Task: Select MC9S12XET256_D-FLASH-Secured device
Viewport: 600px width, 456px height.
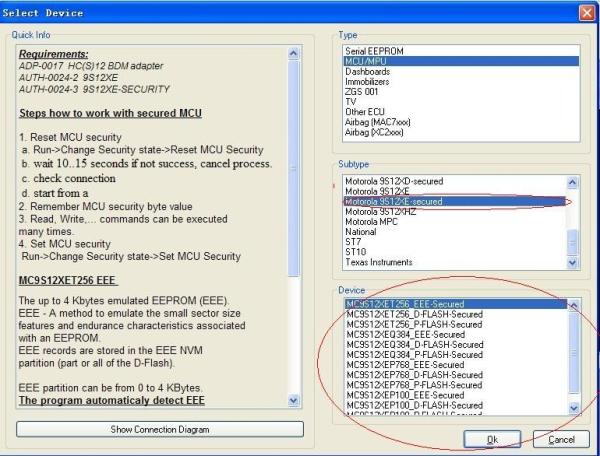Action: click(455, 314)
